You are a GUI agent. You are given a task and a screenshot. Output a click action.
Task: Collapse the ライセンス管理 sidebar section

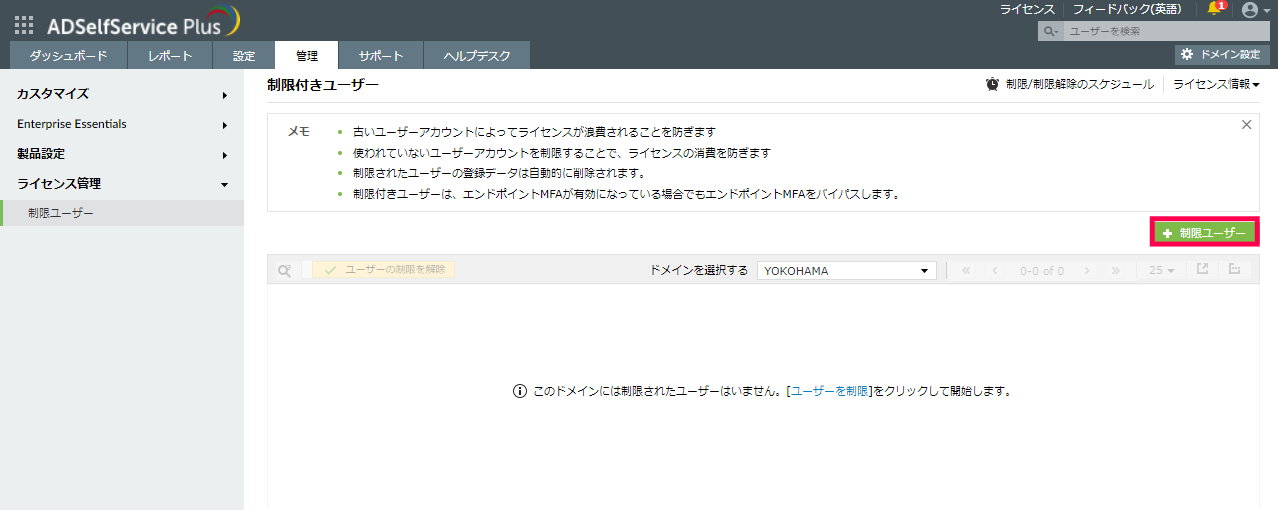(x=122, y=184)
